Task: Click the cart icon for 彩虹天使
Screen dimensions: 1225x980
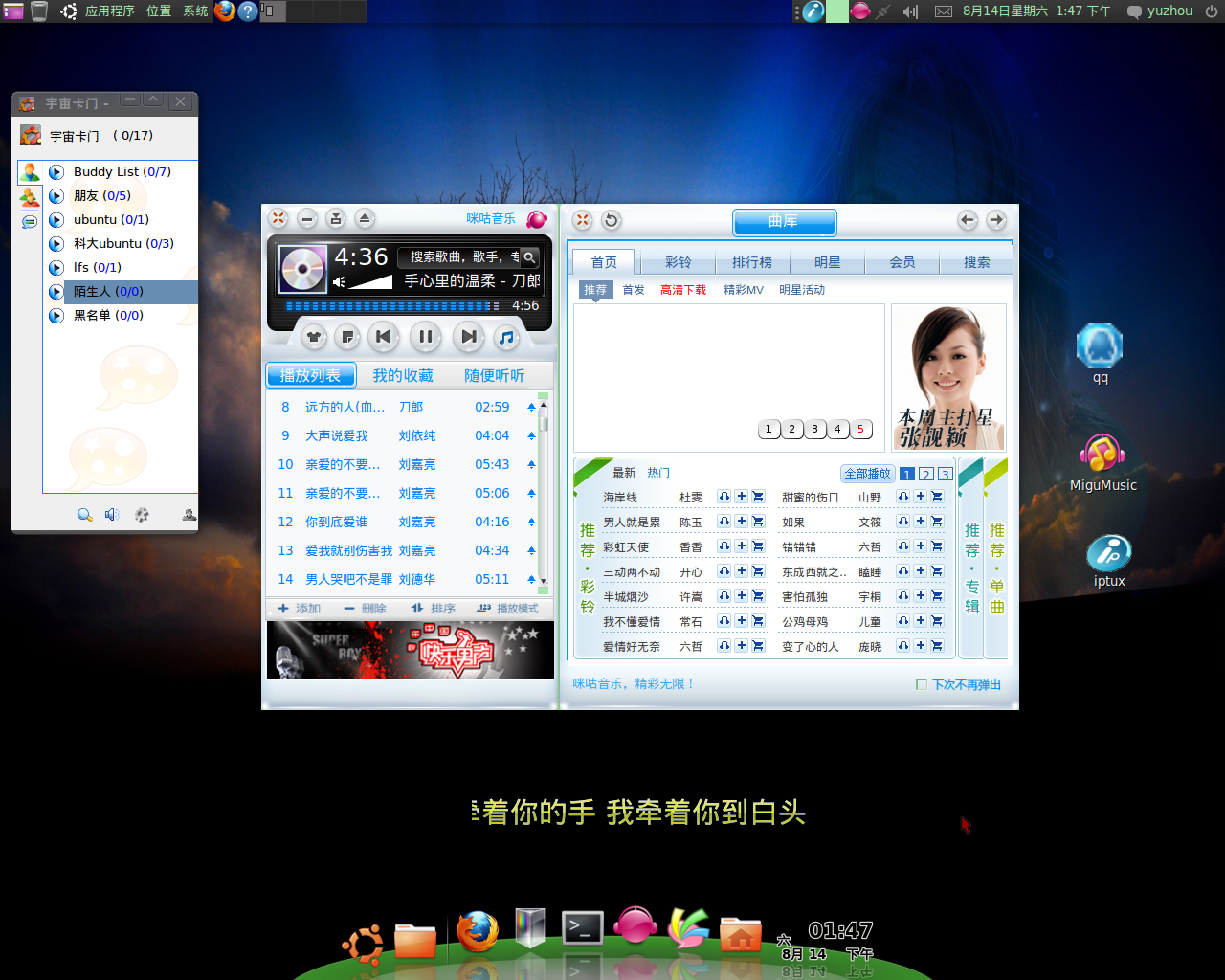Action: click(x=758, y=546)
